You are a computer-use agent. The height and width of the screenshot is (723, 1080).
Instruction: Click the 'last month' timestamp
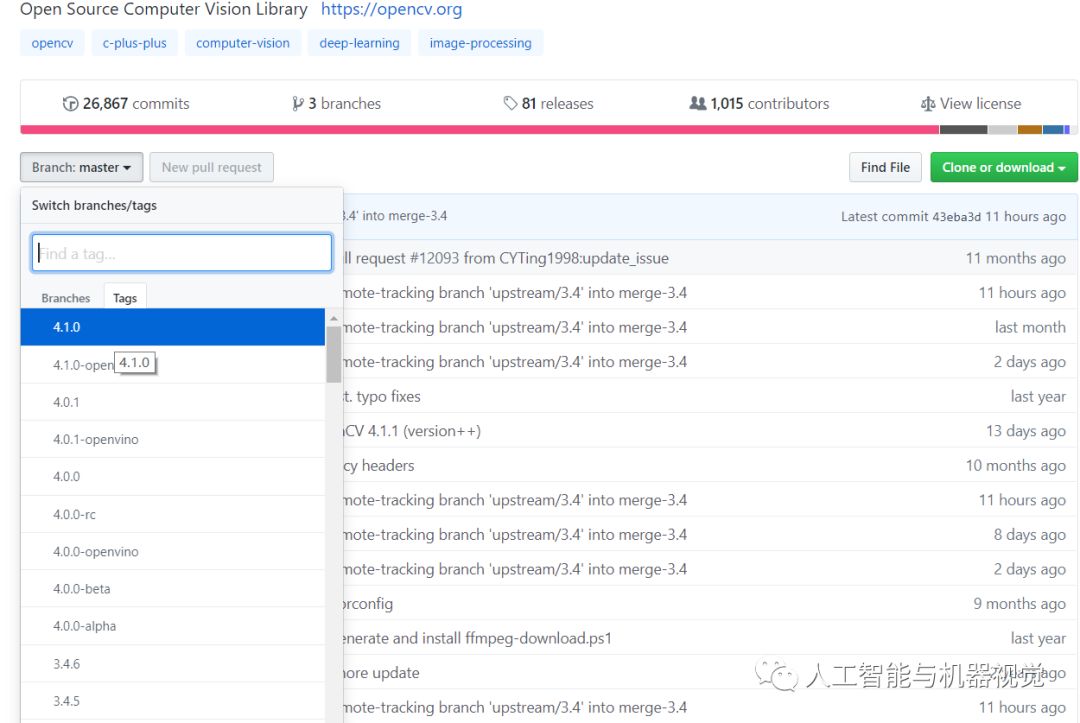point(1030,327)
